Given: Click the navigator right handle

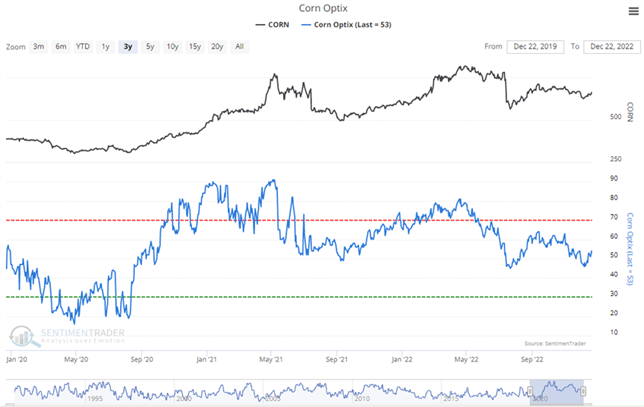Looking at the screenshot, I should point(584,389).
